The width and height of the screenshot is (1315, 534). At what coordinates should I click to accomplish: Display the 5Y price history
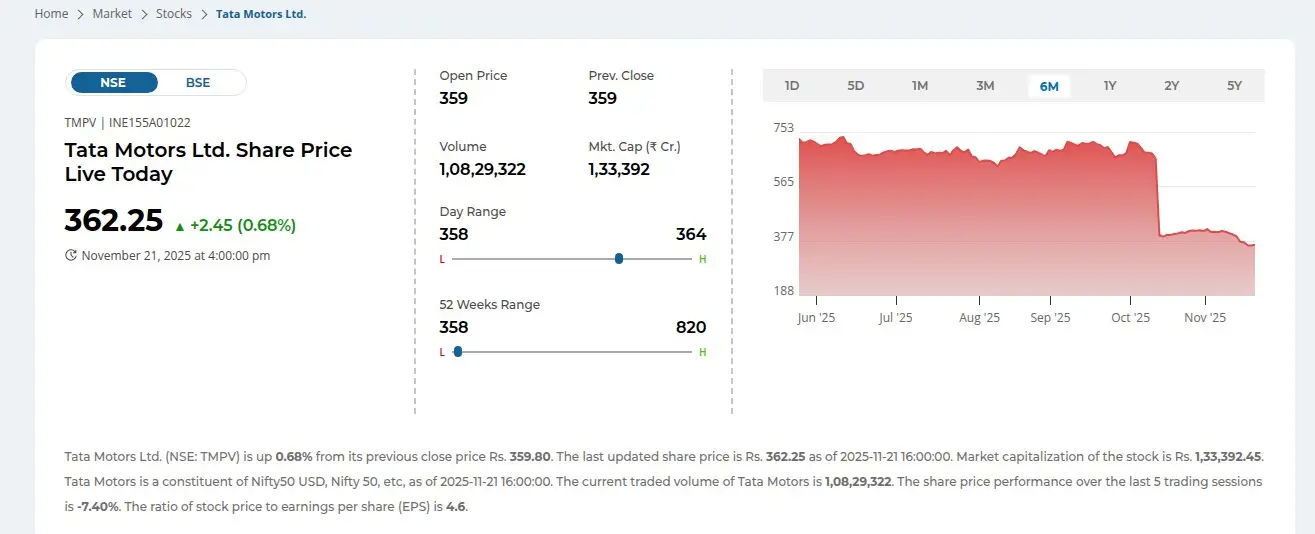pyautogui.click(x=1234, y=86)
